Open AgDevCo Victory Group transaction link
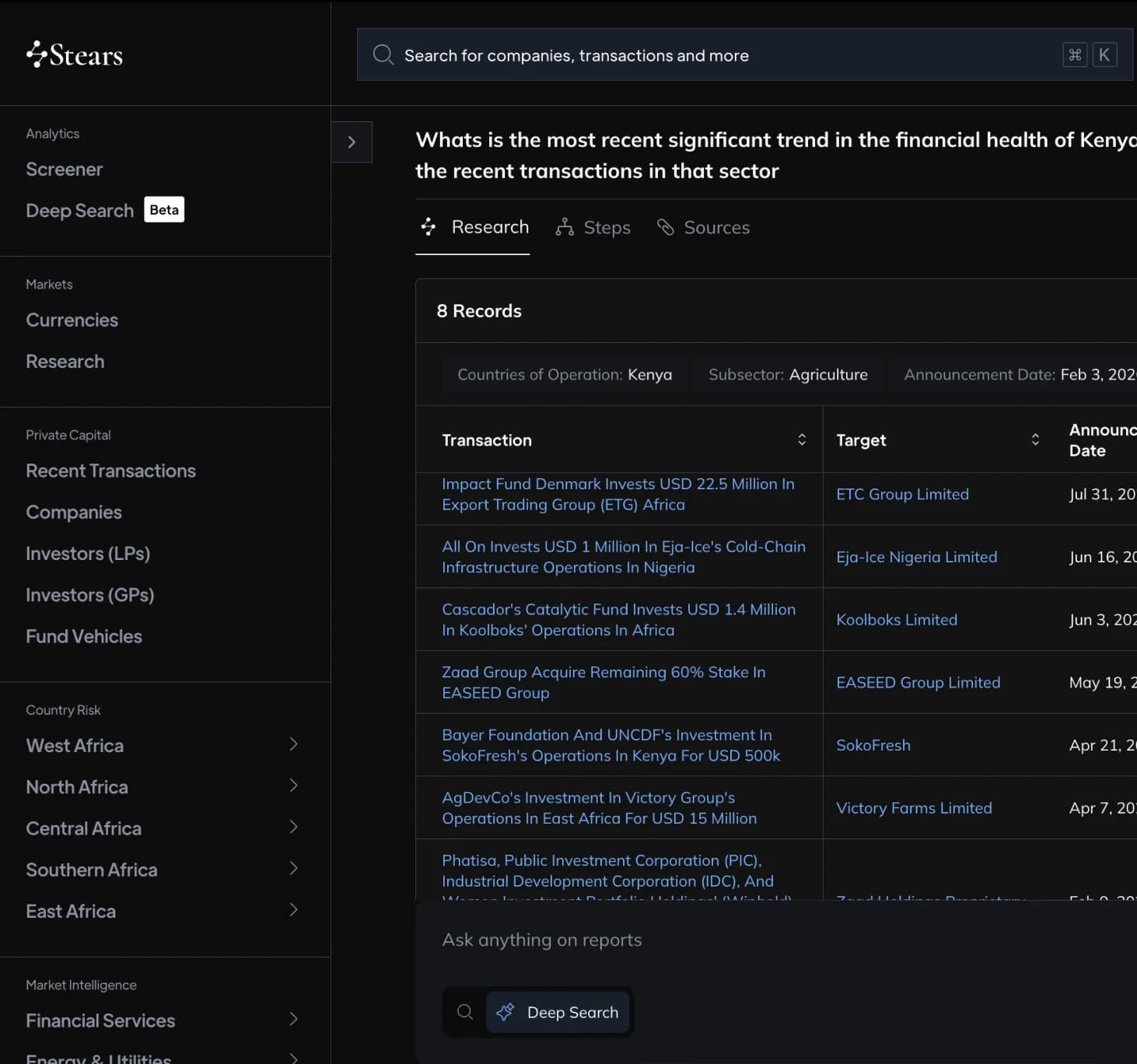 click(x=599, y=808)
